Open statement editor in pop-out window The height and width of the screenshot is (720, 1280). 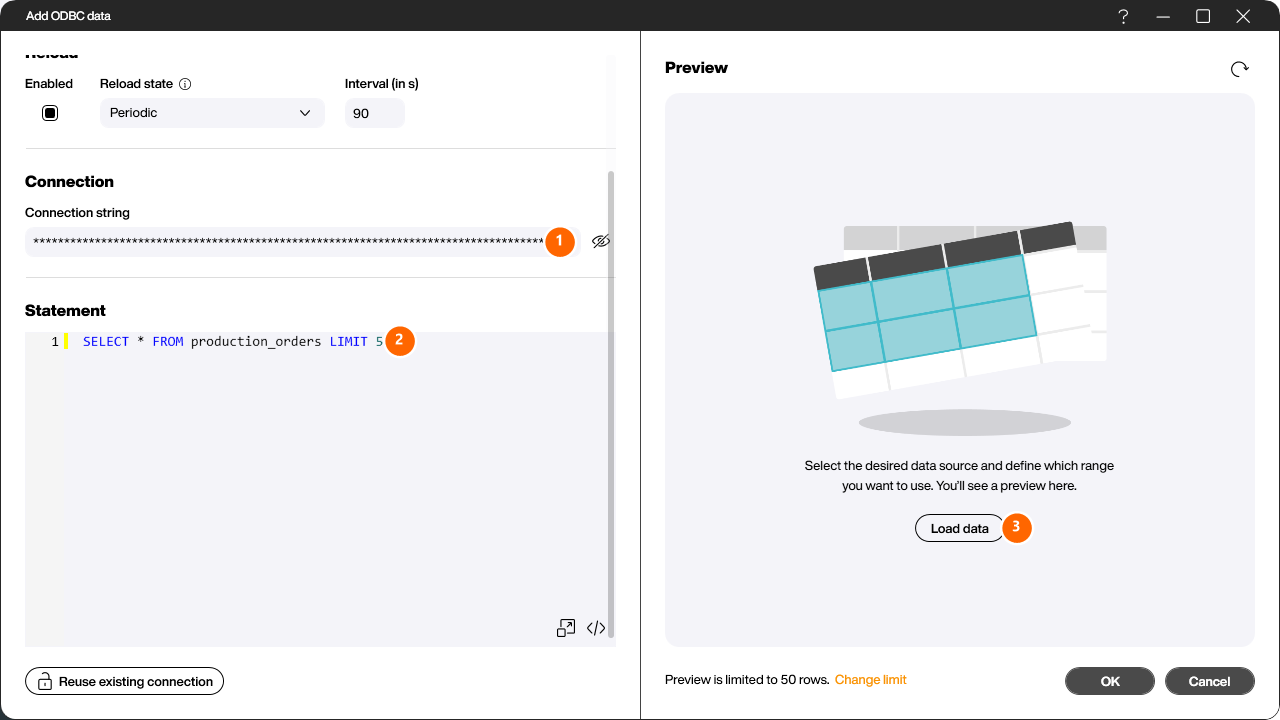566,628
